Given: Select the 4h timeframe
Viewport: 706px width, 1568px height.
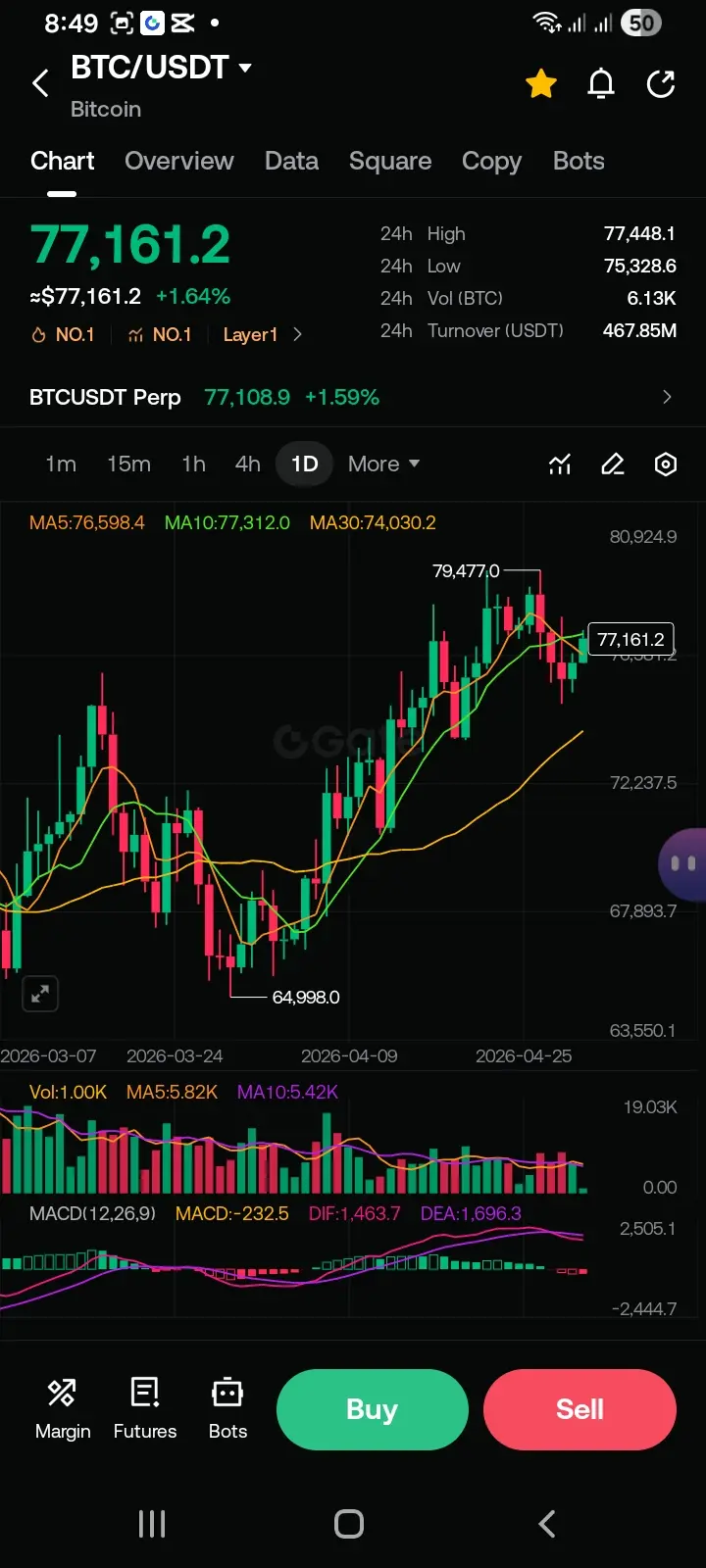Looking at the screenshot, I should pyautogui.click(x=247, y=464).
